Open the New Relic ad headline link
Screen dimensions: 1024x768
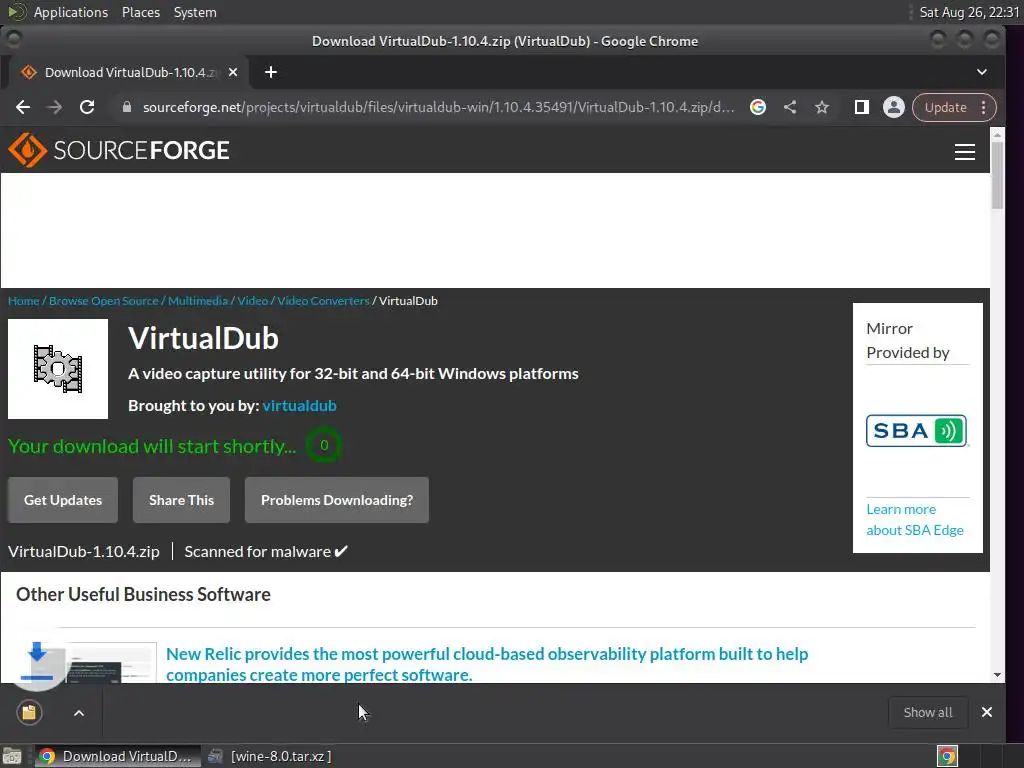click(487, 664)
